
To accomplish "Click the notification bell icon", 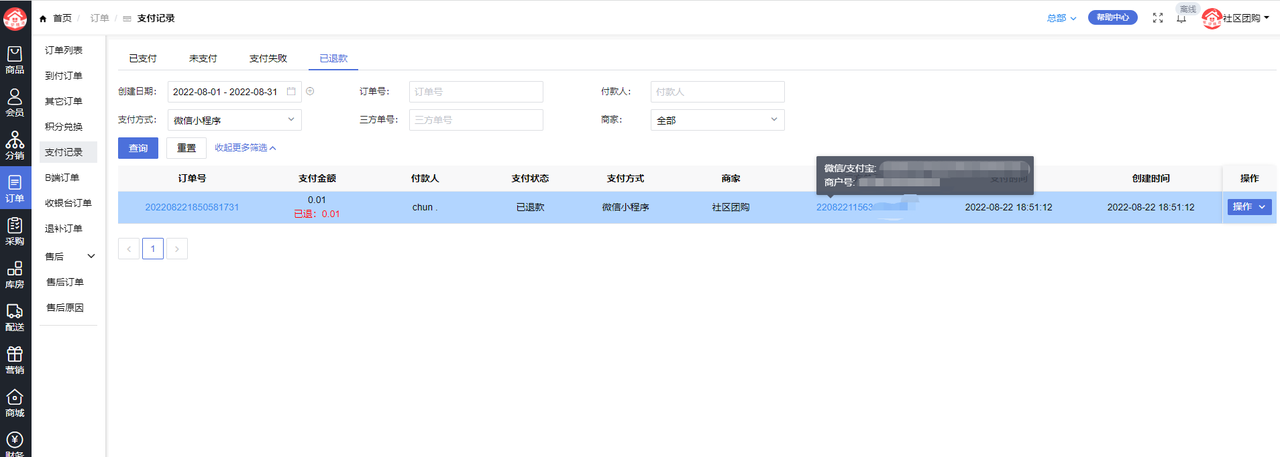I will tap(1181, 18).
